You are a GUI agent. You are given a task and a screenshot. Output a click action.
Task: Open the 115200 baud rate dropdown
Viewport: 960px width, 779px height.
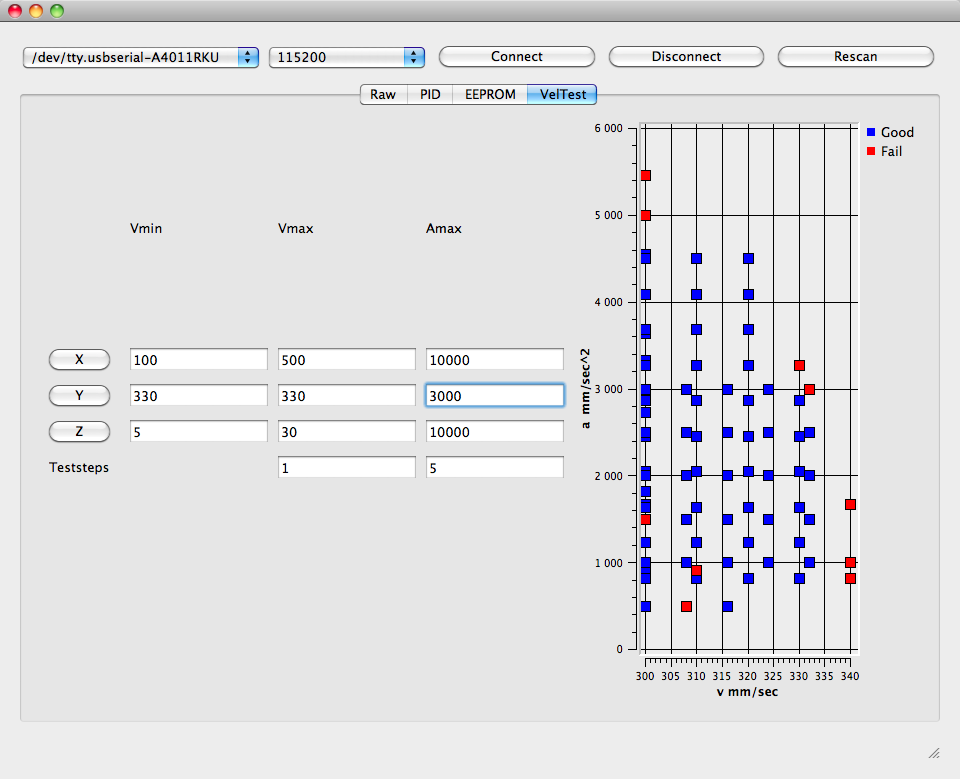346,57
